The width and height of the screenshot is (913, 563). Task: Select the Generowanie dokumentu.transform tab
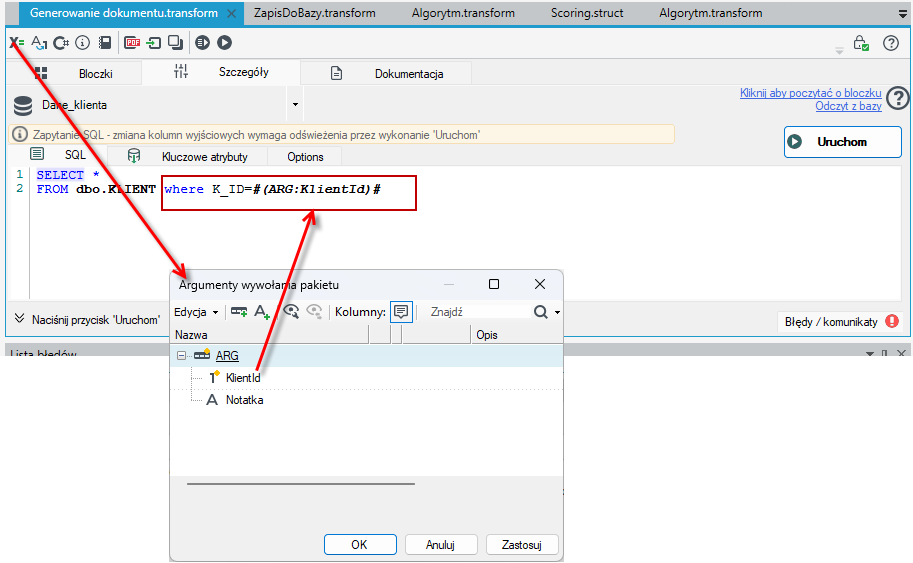tap(123, 13)
